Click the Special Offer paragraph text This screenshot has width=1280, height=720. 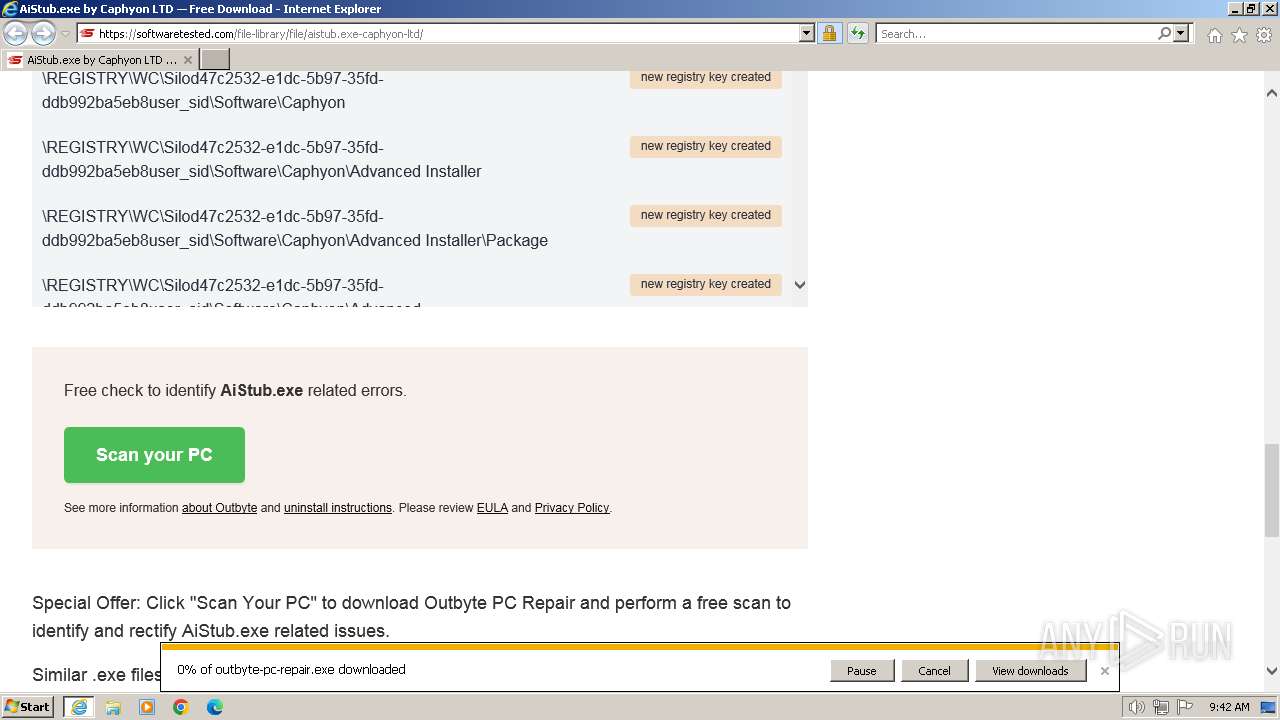tap(411, 617)
